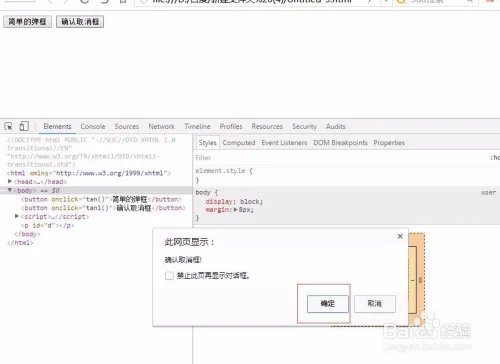Image resolution: width=500 pixels, height=364 pixels.
Task: Click the display: block declaration
Action: [234, 201]
